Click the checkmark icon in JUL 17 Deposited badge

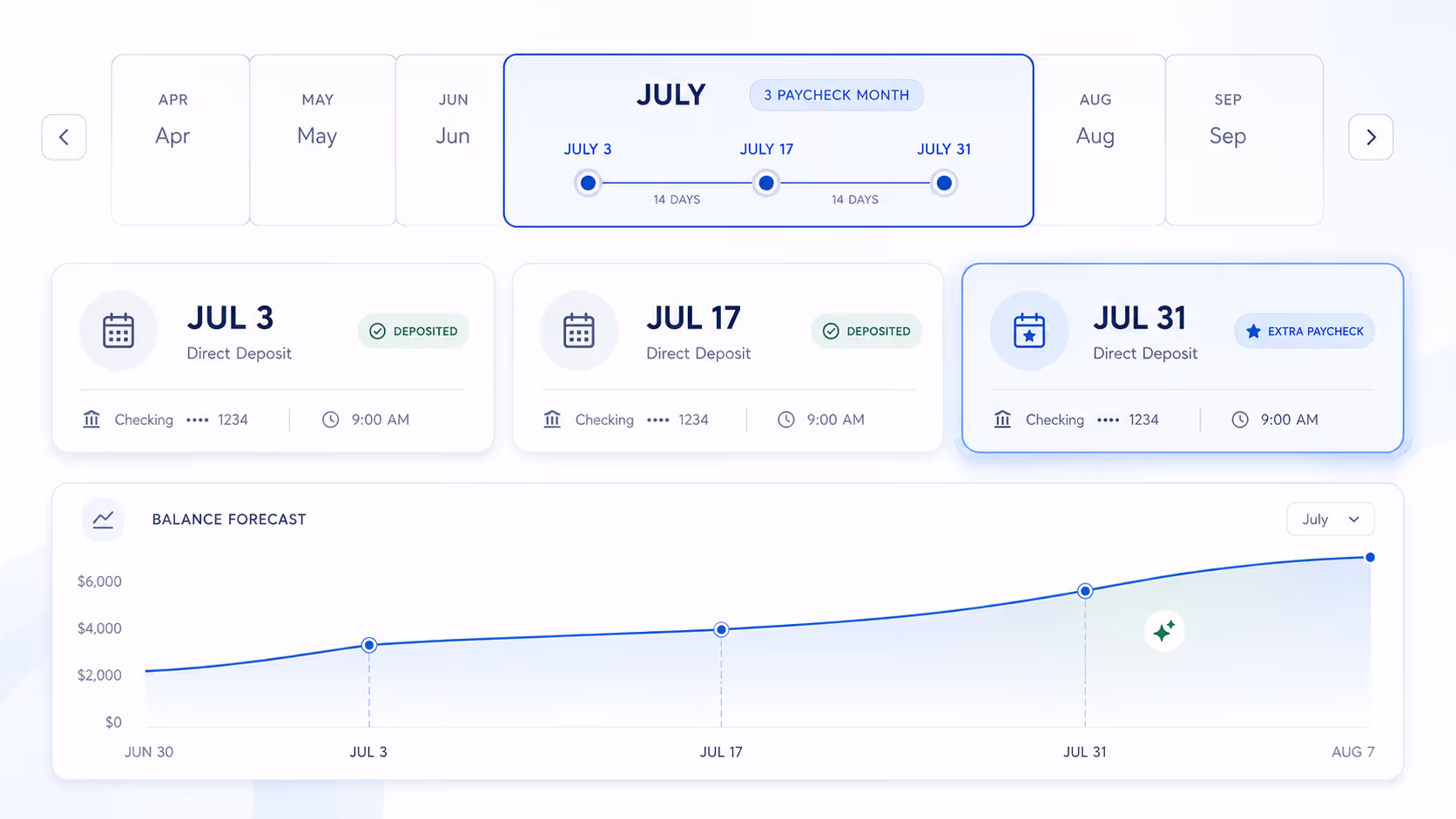click(x=831, y=331)
